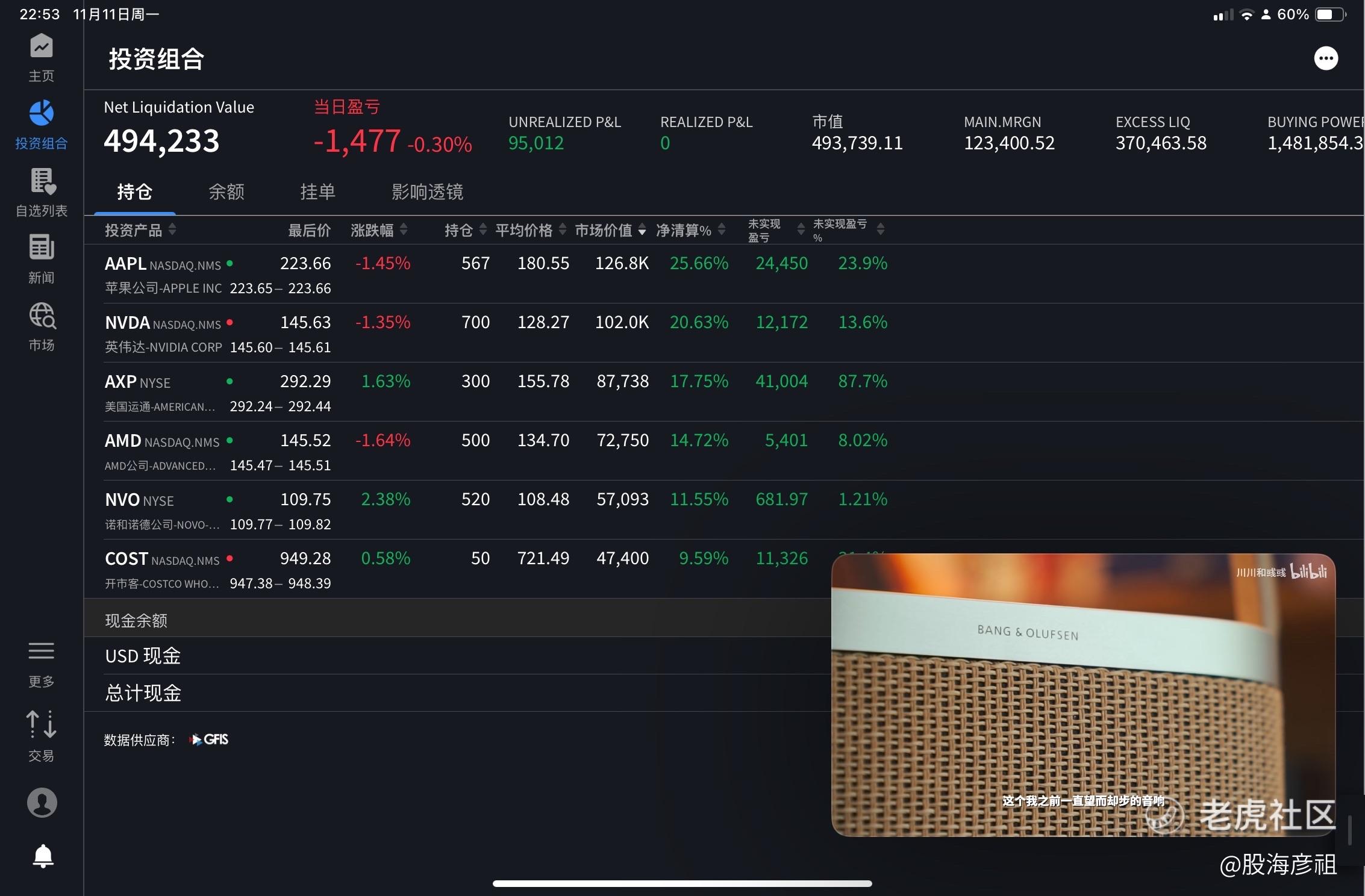Tap the MAIN.MRGN 123,400.52 value
Viewport: 1365px width, 896px height.
[x=1010, y=143]
